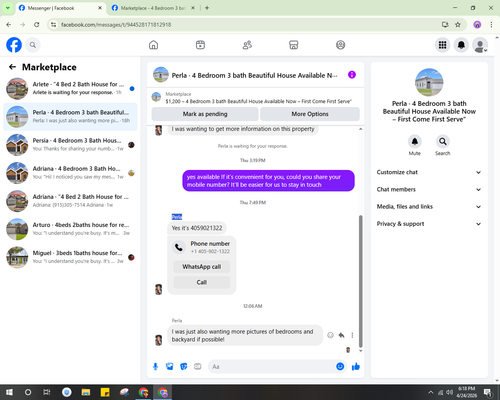Attach a photo file icon
The height and width of the screenshot is (400, 500).
coord(170,367)
